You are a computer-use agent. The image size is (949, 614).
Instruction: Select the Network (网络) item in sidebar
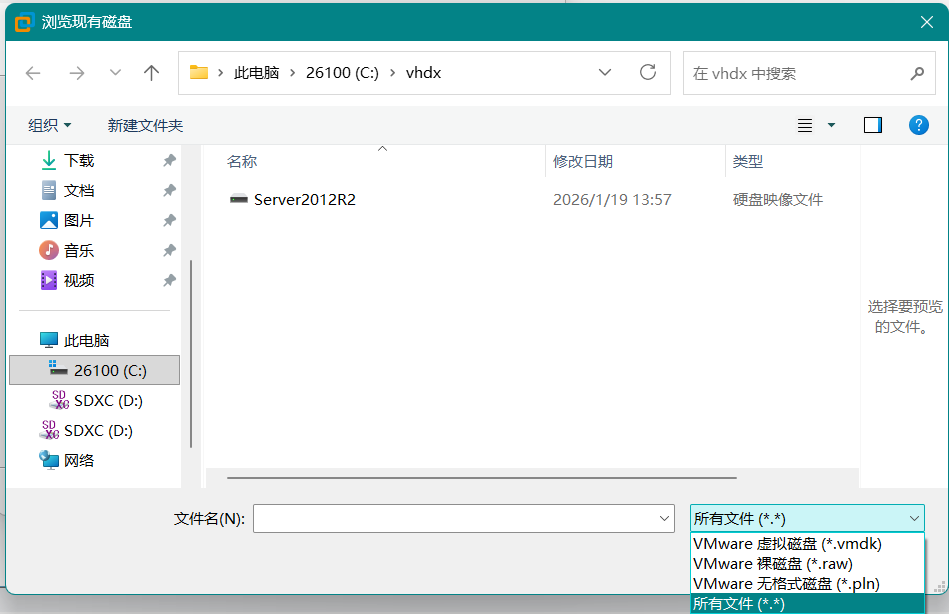pyautogui.click(x=79, y=460)
